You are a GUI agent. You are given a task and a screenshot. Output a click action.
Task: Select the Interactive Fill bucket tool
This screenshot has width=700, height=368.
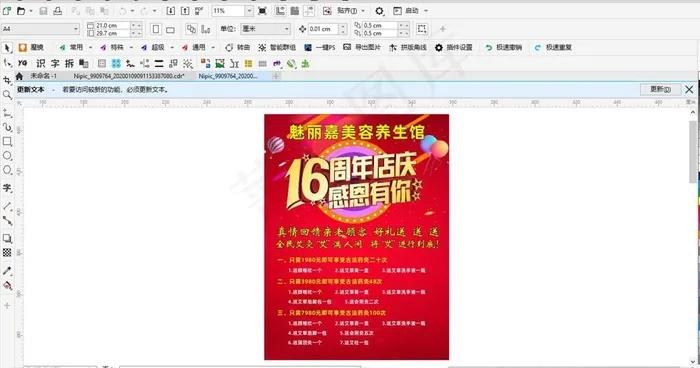coord(7,286)
